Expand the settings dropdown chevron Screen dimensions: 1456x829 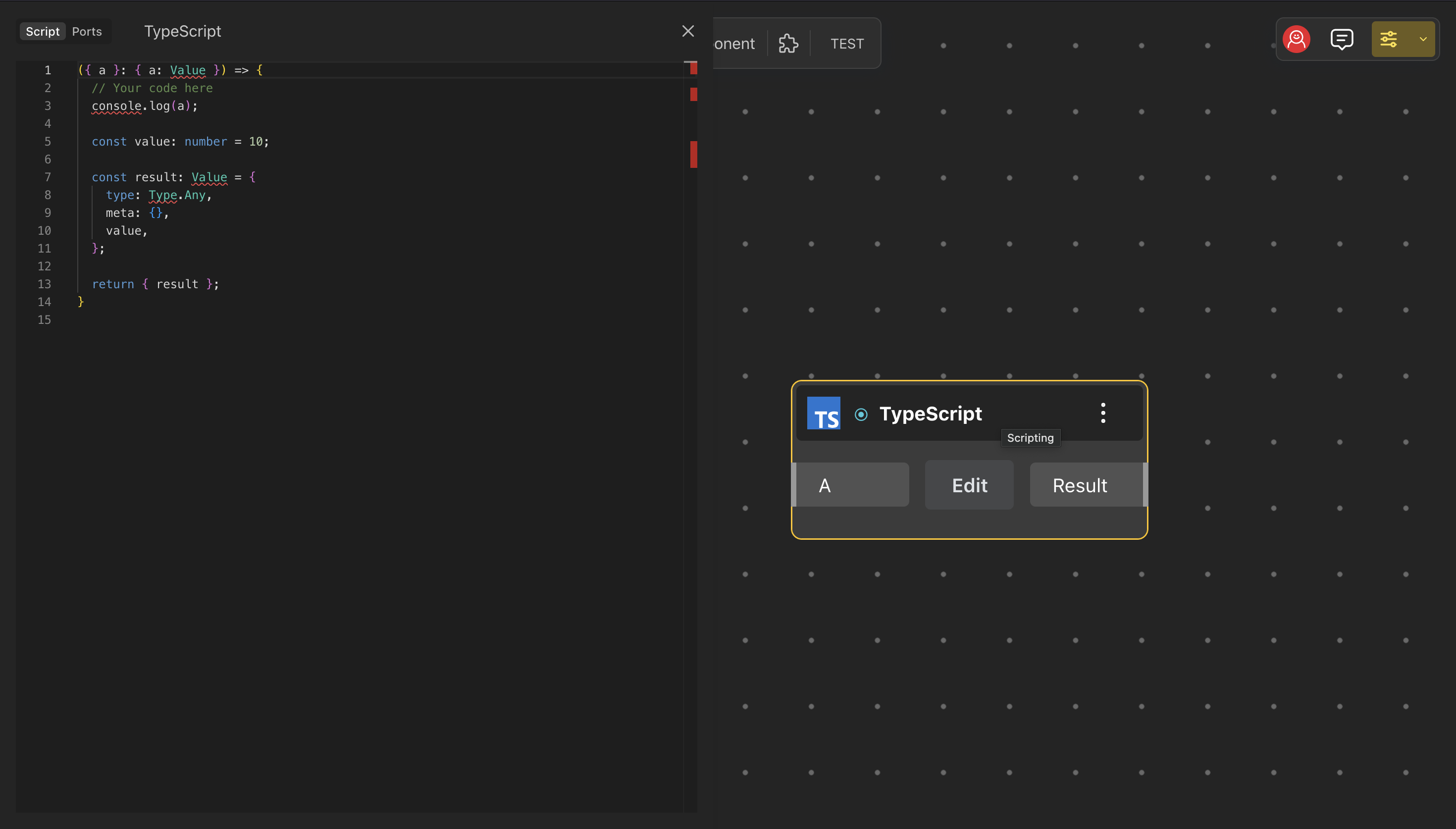(x=1422, y=39)
